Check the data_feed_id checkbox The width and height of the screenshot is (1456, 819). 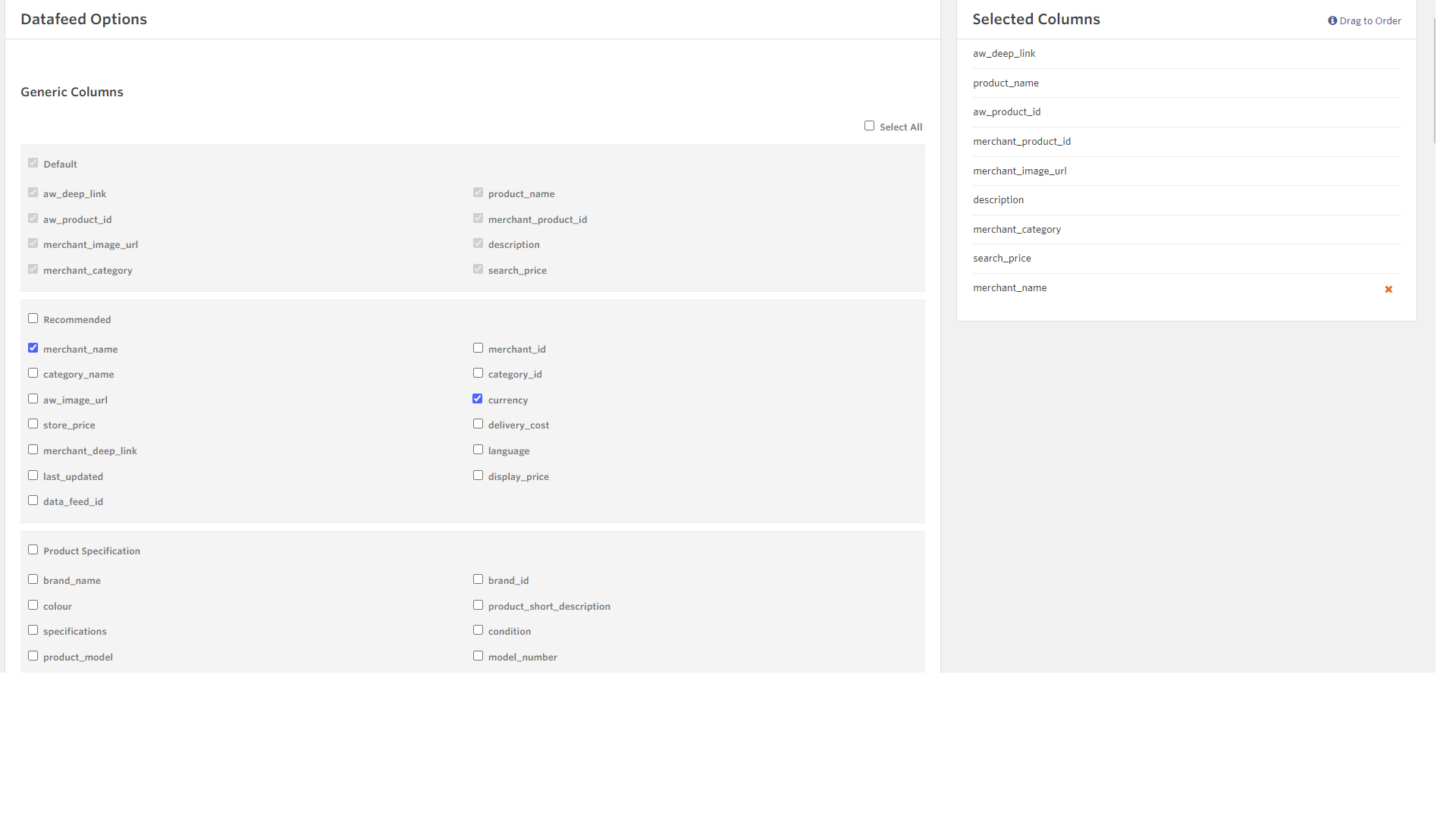pyautogui.click(x=33, y=500)
